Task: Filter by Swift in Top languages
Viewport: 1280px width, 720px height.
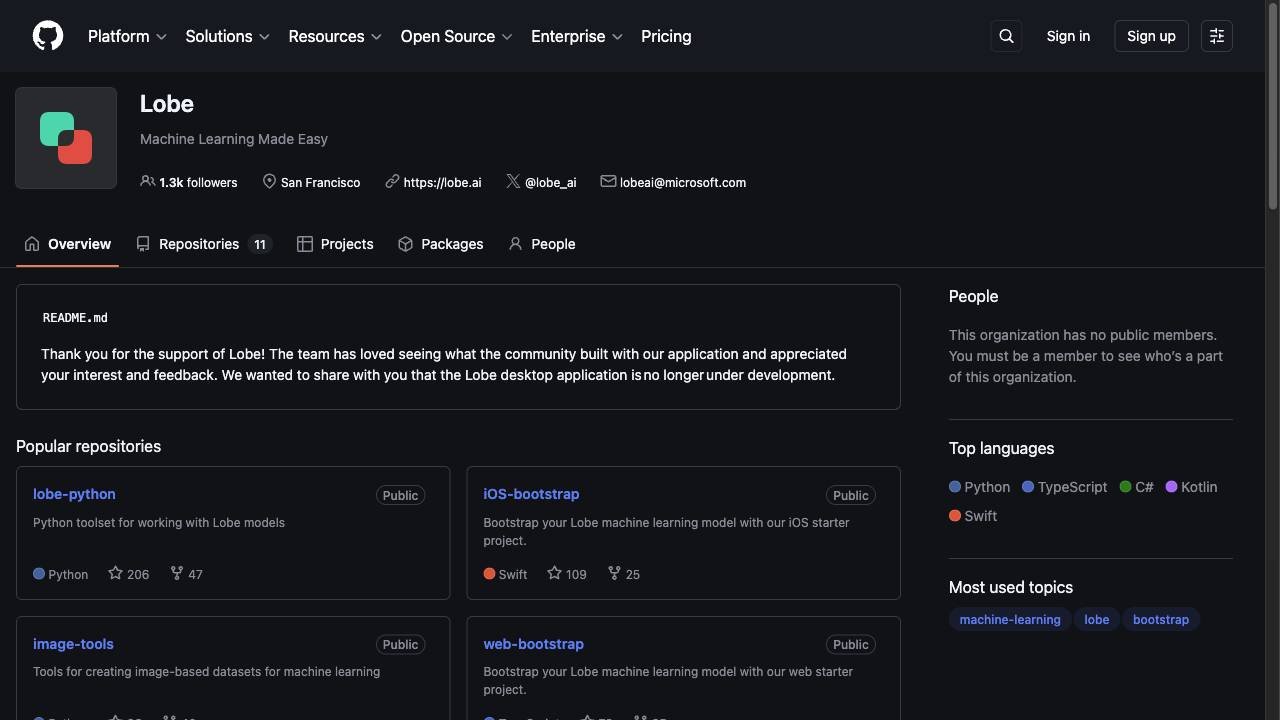Action: (x=973, y=516)
